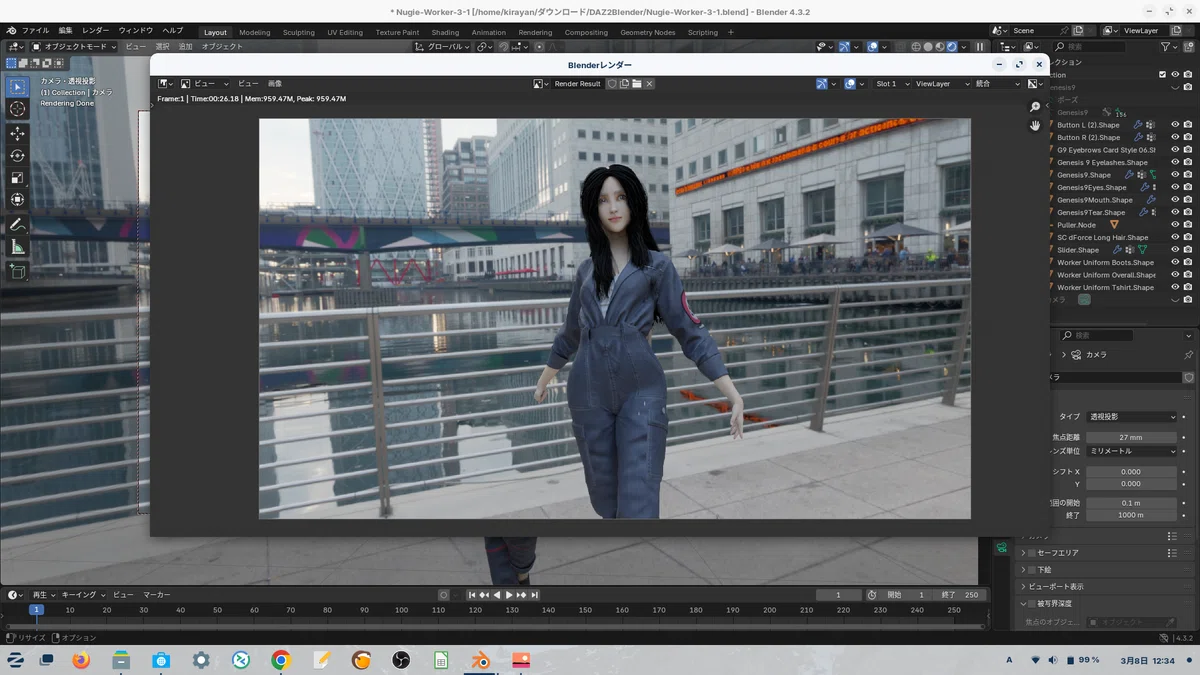The height and width of the screenshot is (675, 1200).
Task: Click the open image folder icon in render window
Action: [x=636, y=84]
